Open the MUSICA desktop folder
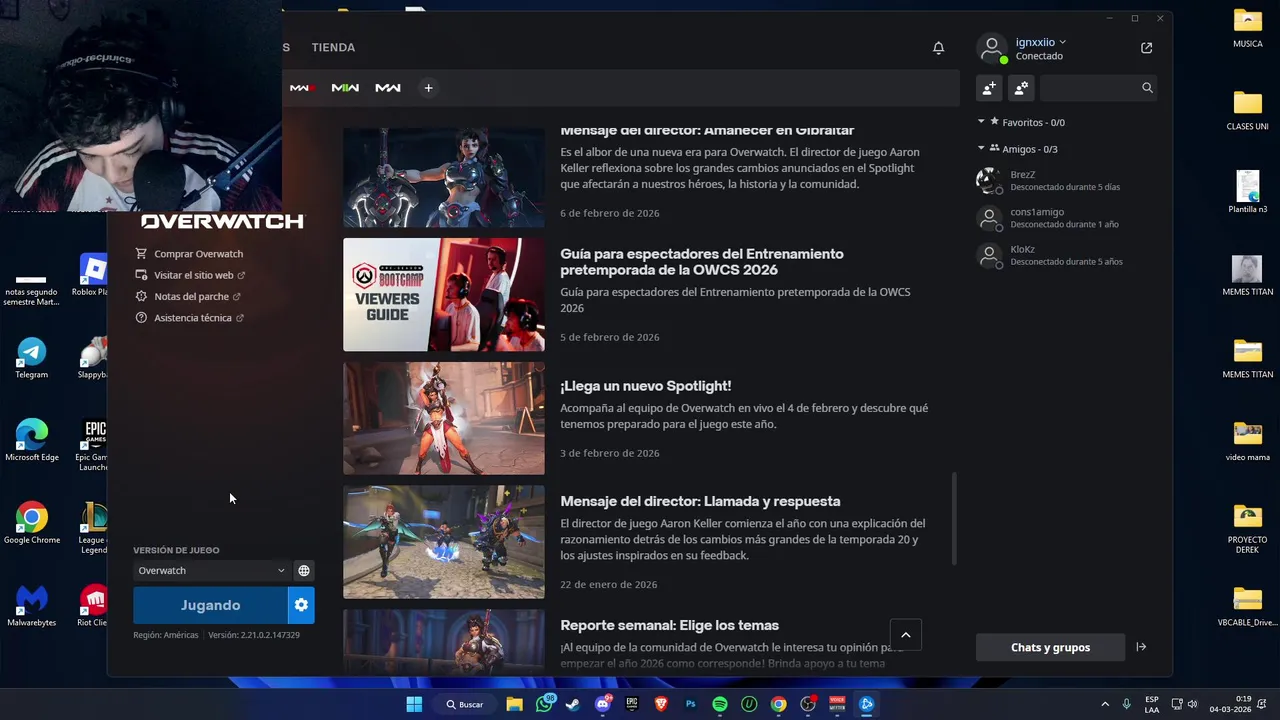 click(1248, 28)
